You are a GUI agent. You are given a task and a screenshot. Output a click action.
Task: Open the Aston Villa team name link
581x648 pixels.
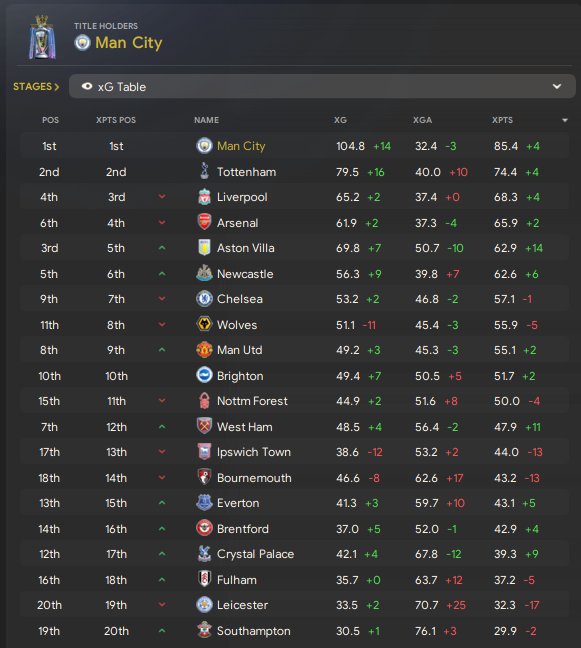tap(245, 248)
